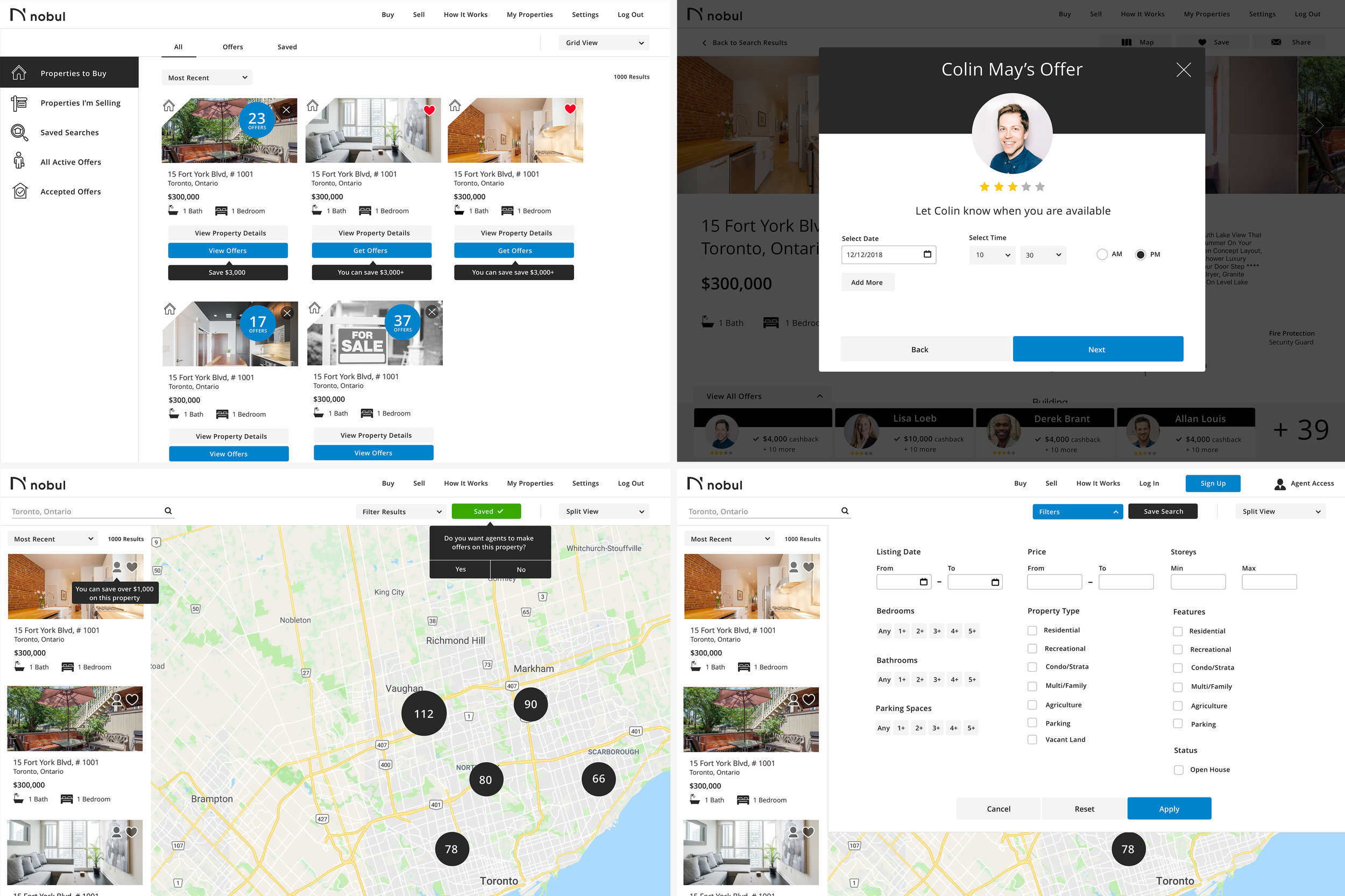Click map cluster marker 90
Screen dimensions: 1345x896
pos(530,704)
